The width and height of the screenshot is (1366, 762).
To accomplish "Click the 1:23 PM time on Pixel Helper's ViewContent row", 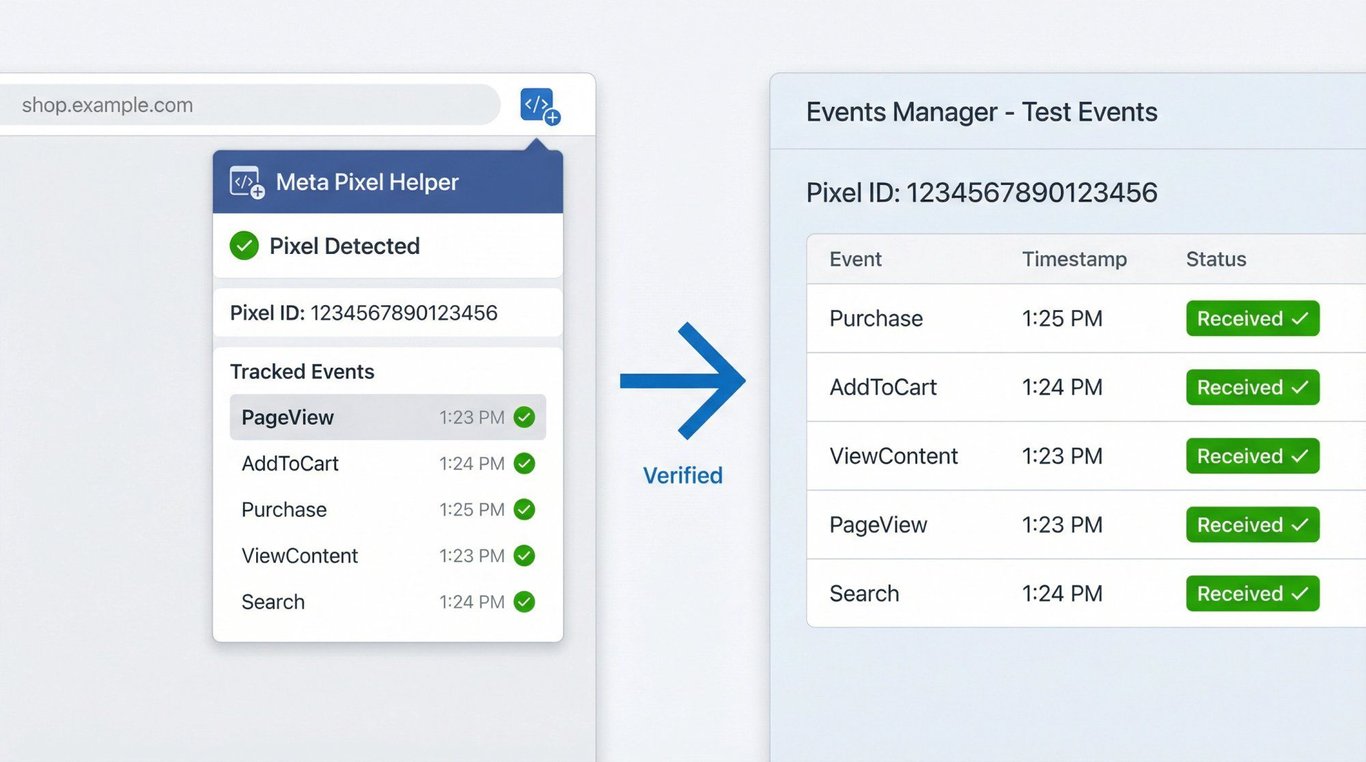I will [x=472, y=556].
